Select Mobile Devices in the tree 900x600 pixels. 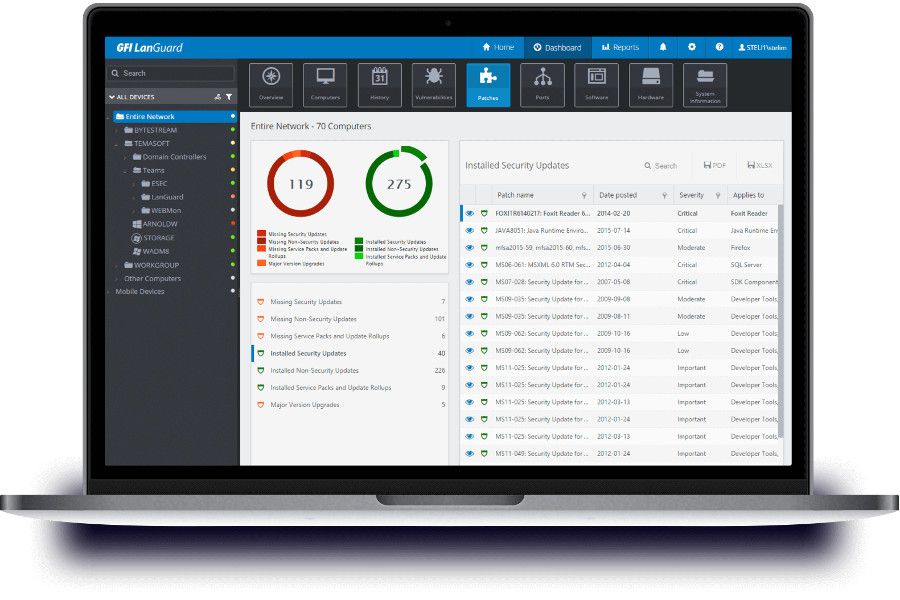139,292
